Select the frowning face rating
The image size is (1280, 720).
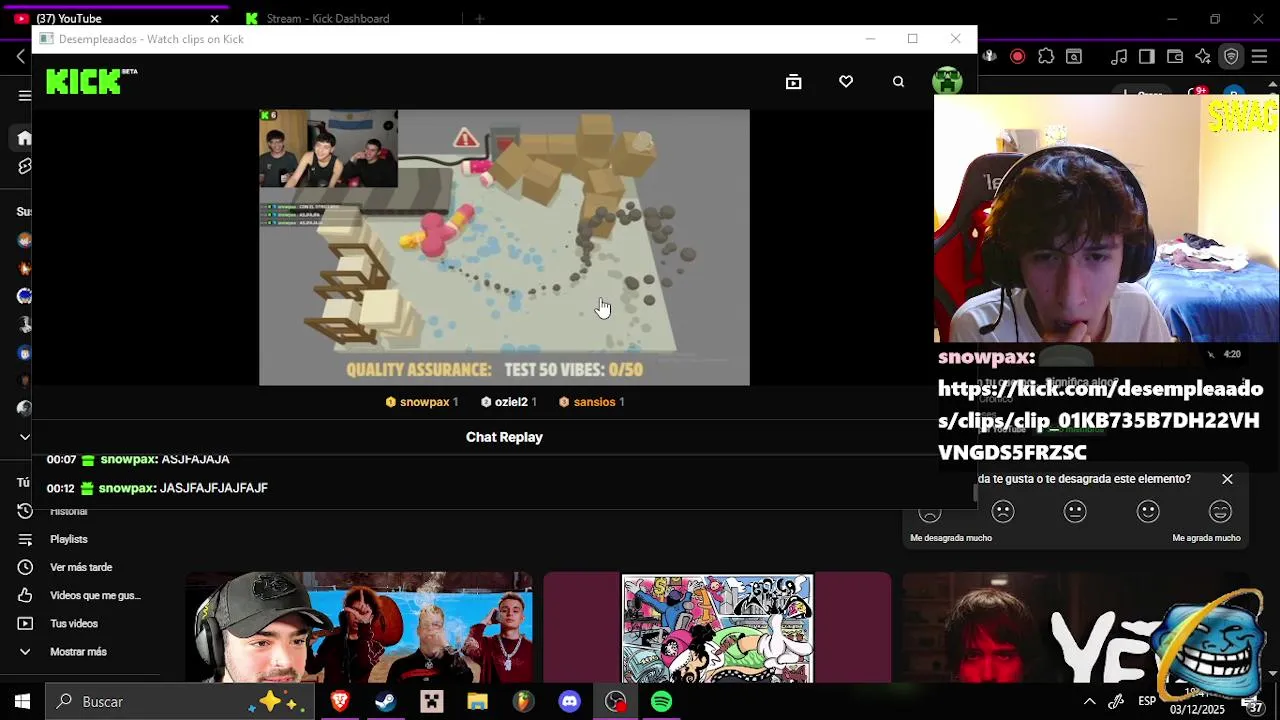coord(1003,512)
